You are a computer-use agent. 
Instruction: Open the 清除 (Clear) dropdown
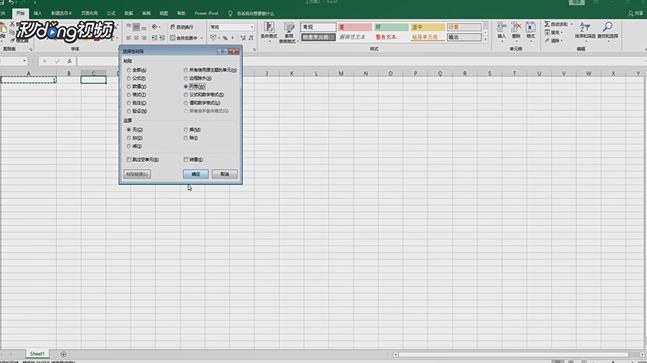(554, 40)
